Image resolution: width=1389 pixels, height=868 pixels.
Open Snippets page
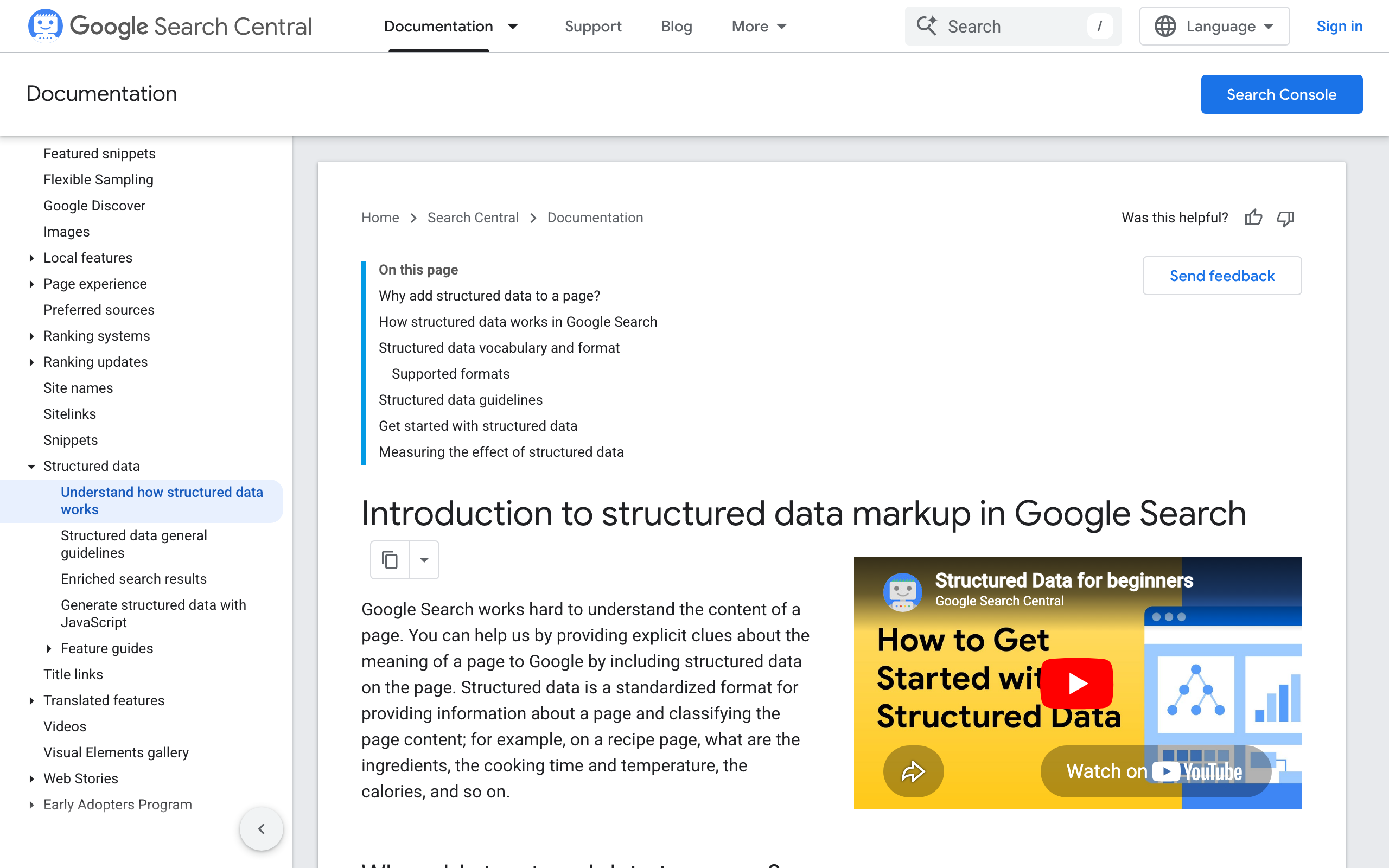(71, 440)
